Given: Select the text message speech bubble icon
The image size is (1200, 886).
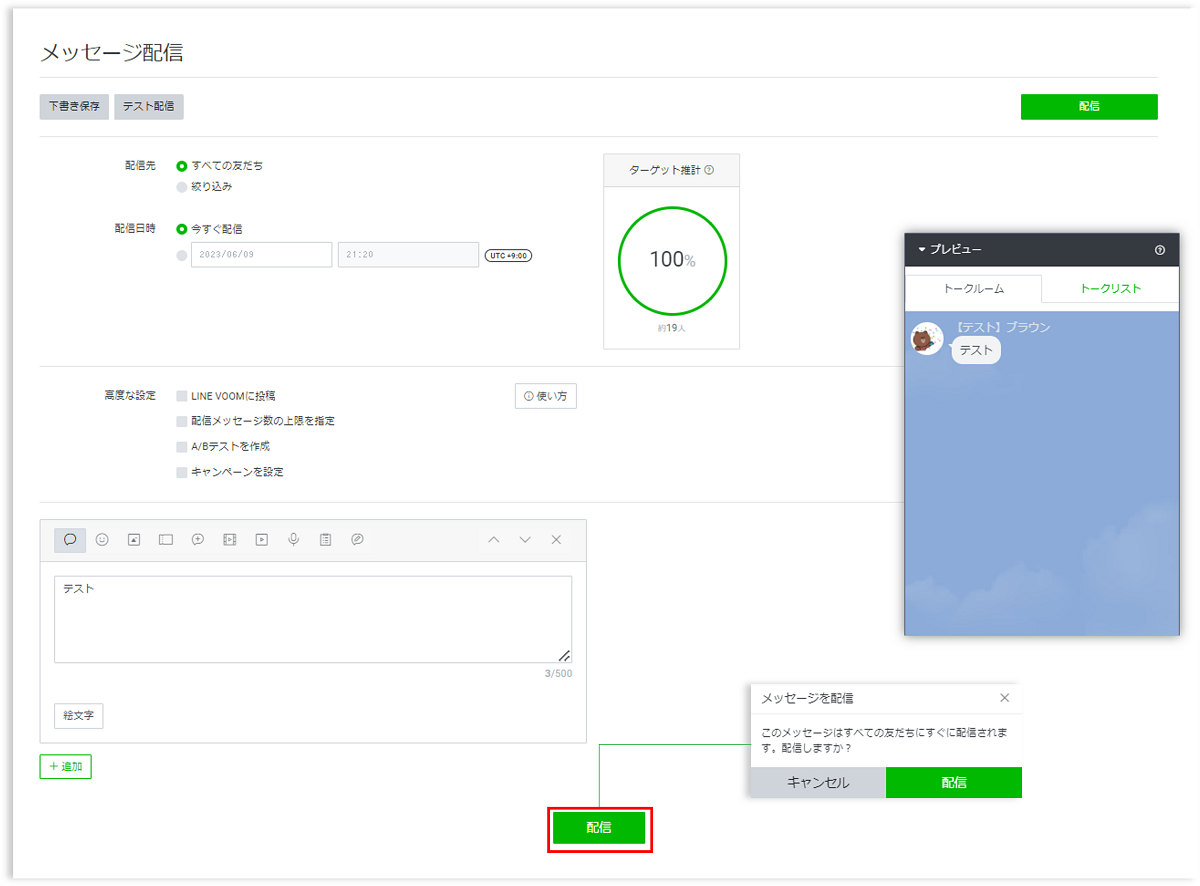Looking at the screenshot, I should pyautogui.click(x=70, y=540).
